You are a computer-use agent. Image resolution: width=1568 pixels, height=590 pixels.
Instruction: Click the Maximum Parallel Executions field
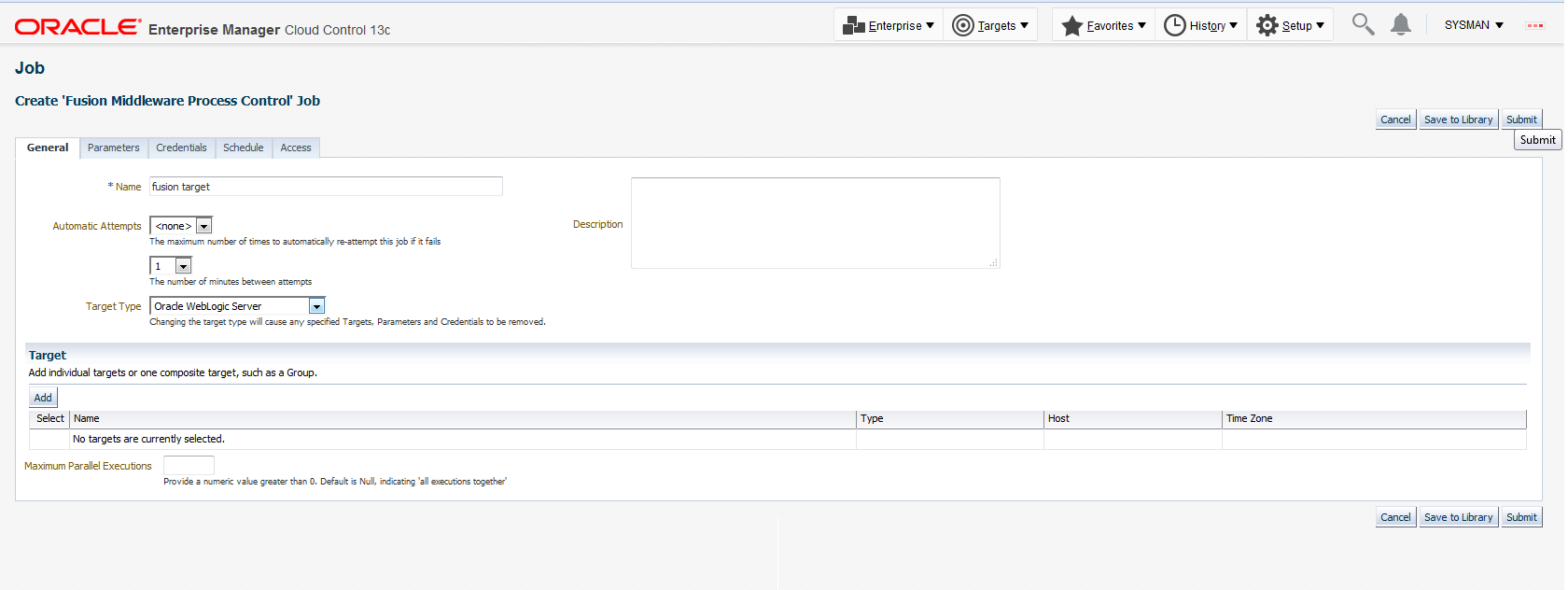(189, 465)
